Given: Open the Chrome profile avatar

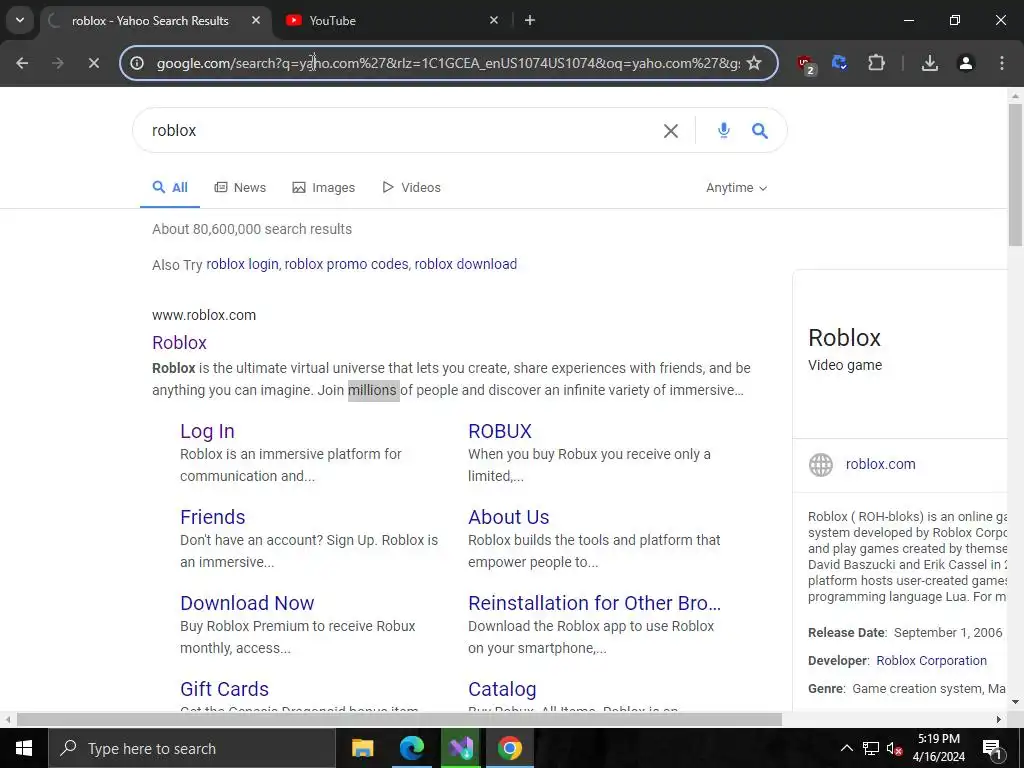Looking at the screenshot, I should 965,63.
